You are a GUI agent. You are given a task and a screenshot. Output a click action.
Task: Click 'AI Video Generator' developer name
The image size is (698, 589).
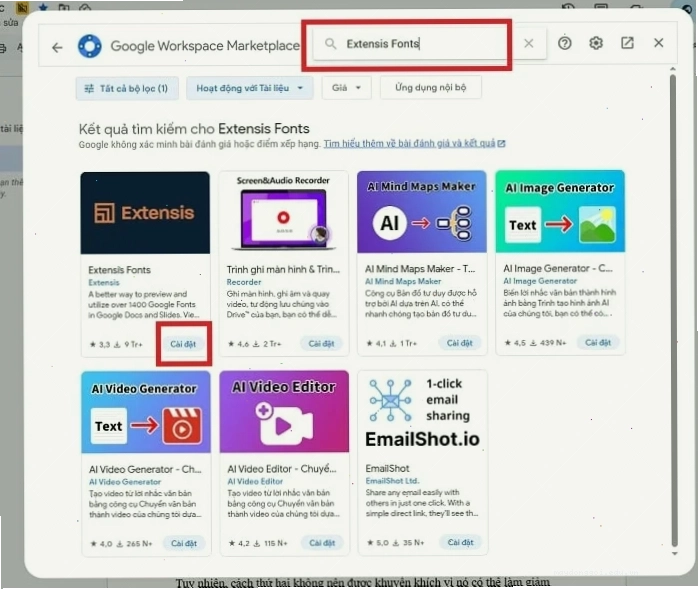point(125,482)
